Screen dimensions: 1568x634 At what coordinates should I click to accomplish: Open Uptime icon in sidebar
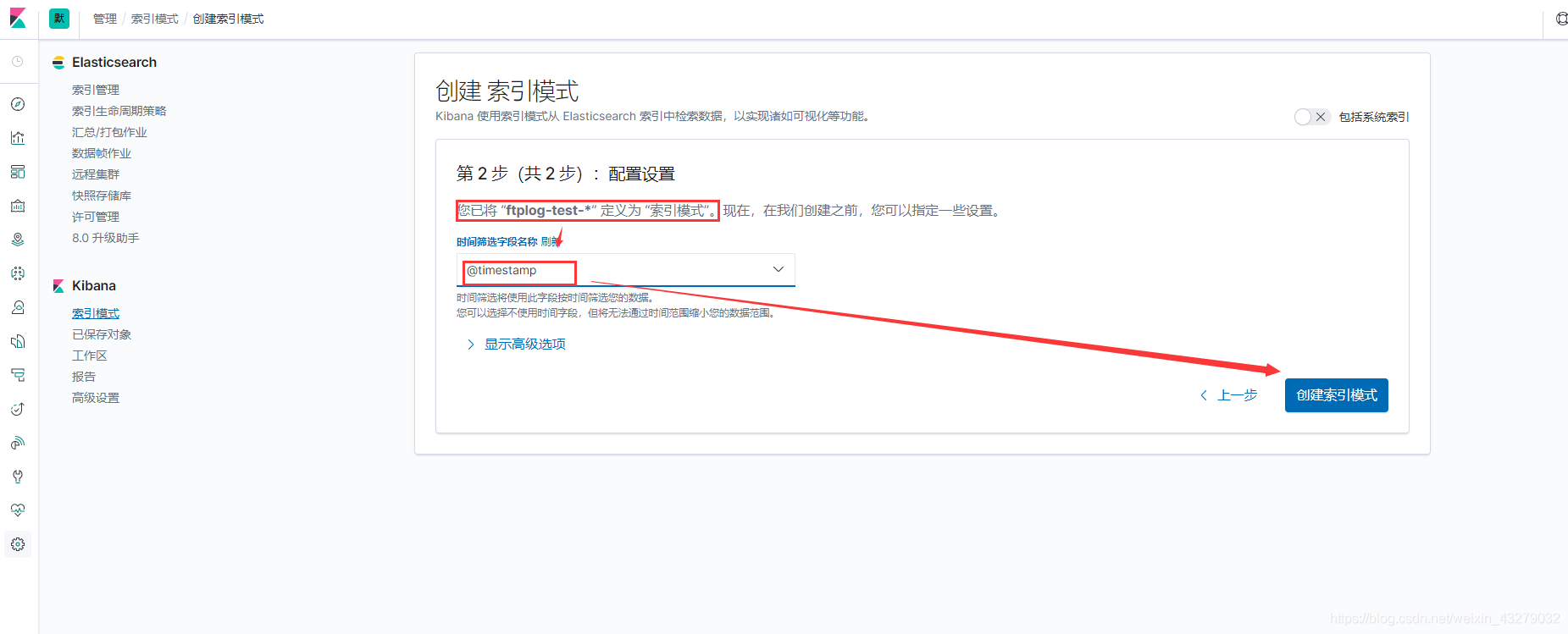pyautogui.click(x=18, y=409)
